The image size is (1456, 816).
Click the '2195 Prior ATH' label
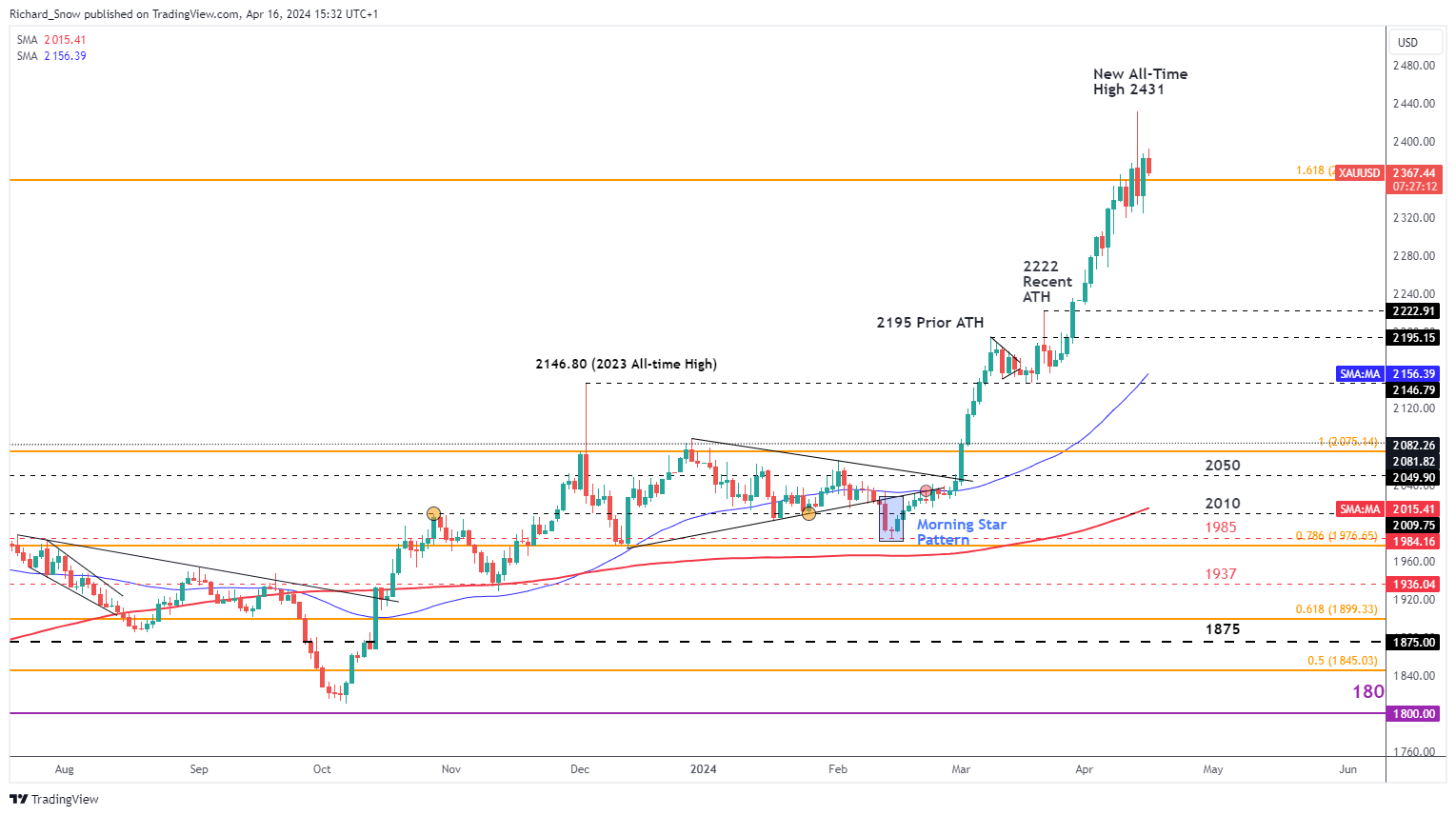[929, 323]
